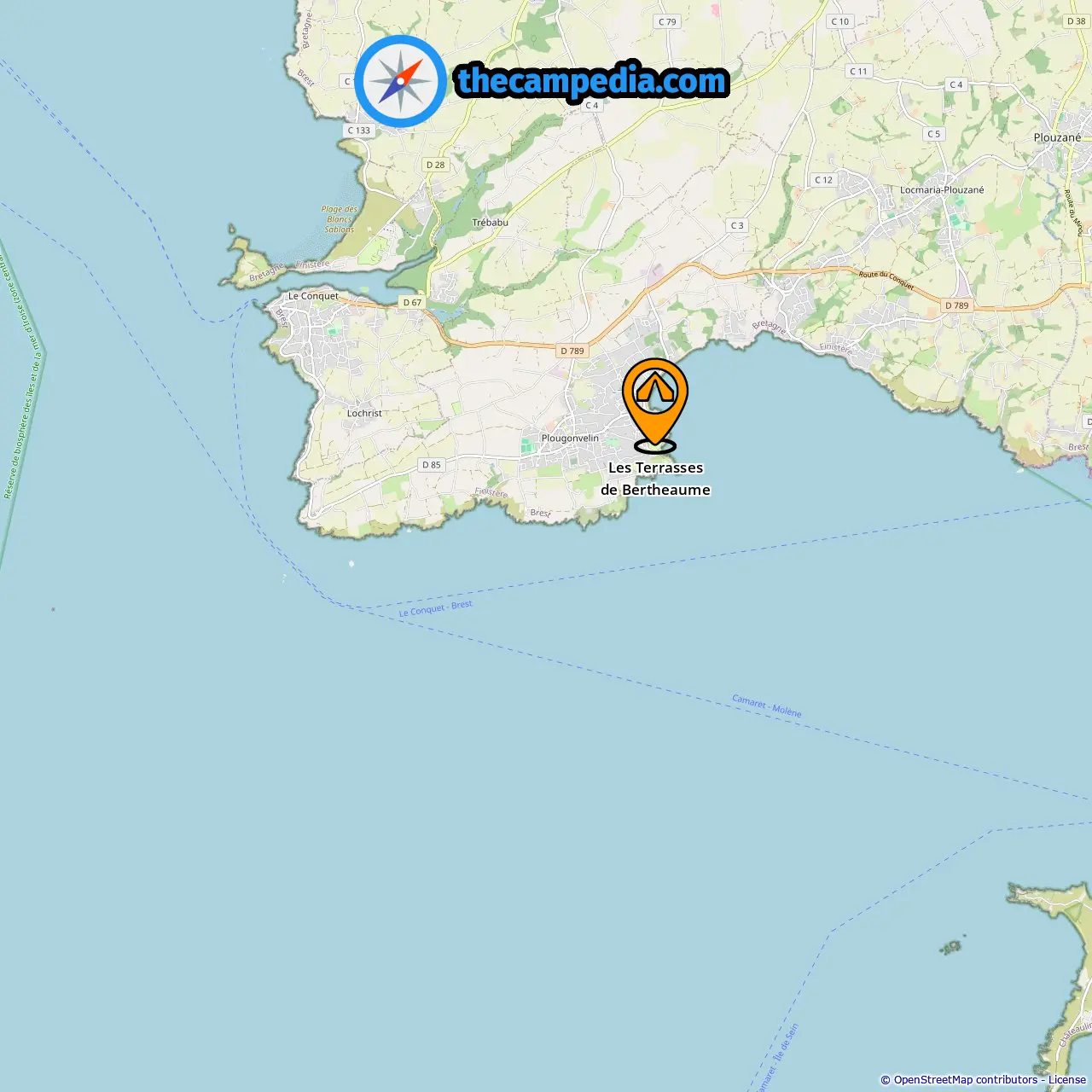Open the thecampedia.com logo text
The height and width of the screenshot is (1092, 1092).
(x=592, y=82)
